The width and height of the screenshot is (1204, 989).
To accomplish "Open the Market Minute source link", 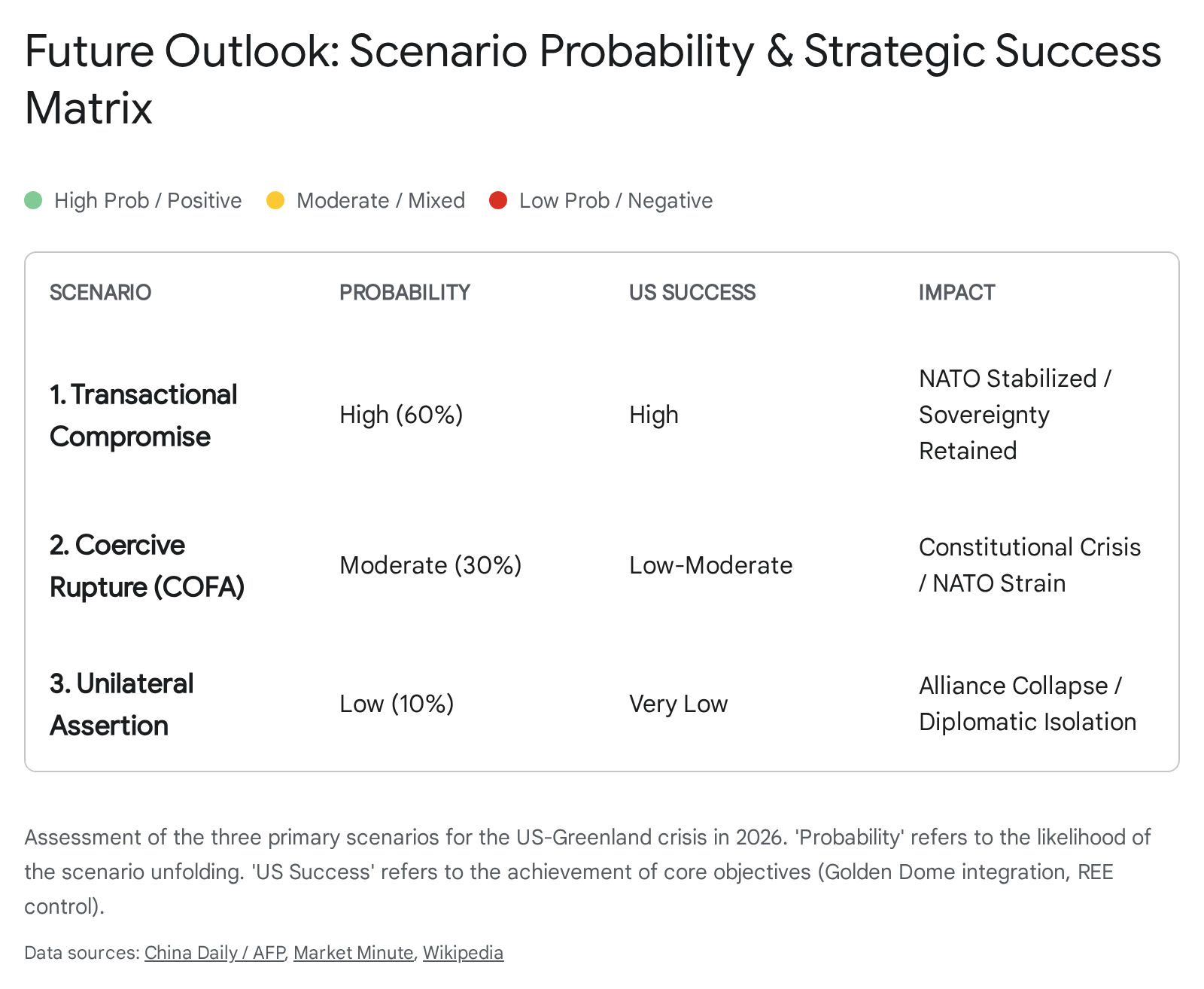I will [x=353, y=953].
